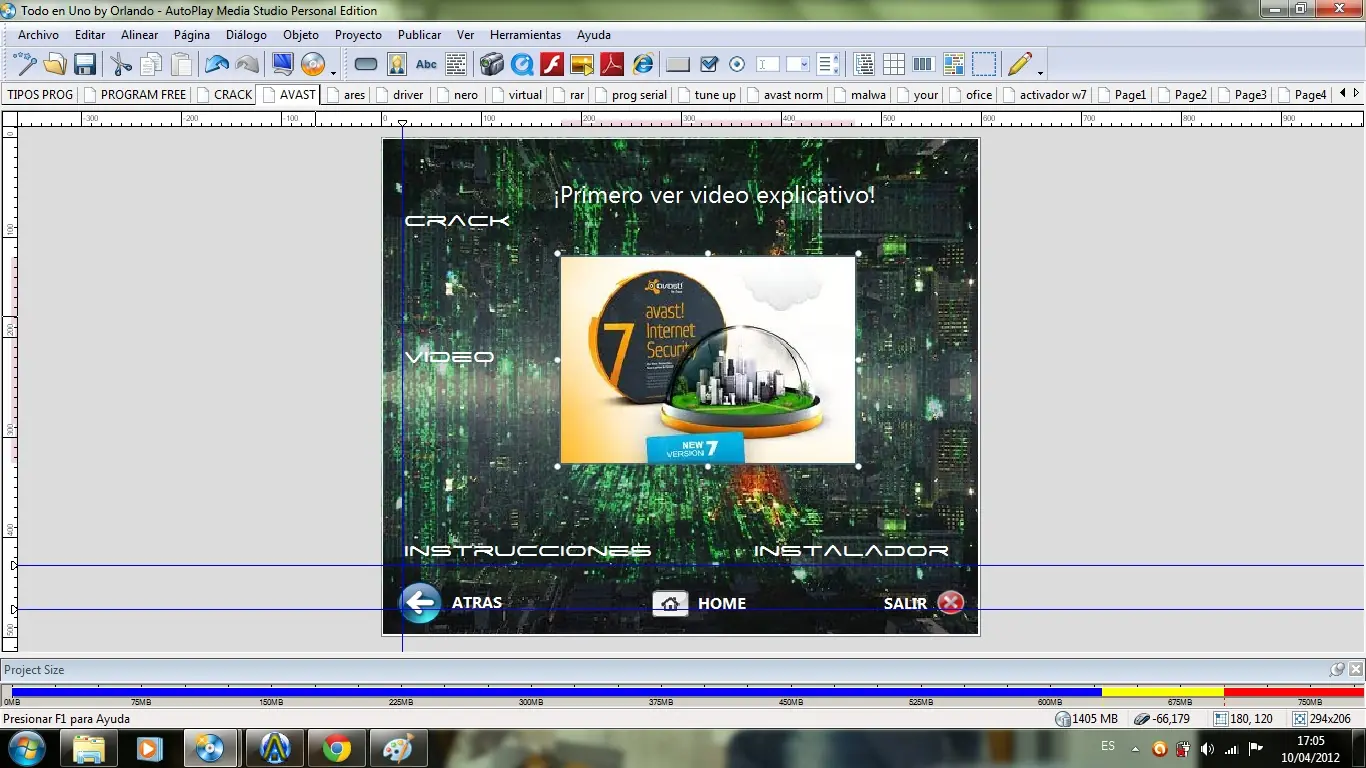Viewport: 1366px width, 768px height.
Task: Insert a QuickTime object
Action: pyautogui.click(x=522, y=65)
